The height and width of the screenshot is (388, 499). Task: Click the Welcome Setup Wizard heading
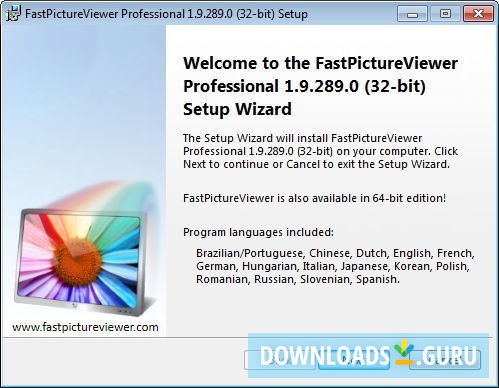[x=321, y=86]
